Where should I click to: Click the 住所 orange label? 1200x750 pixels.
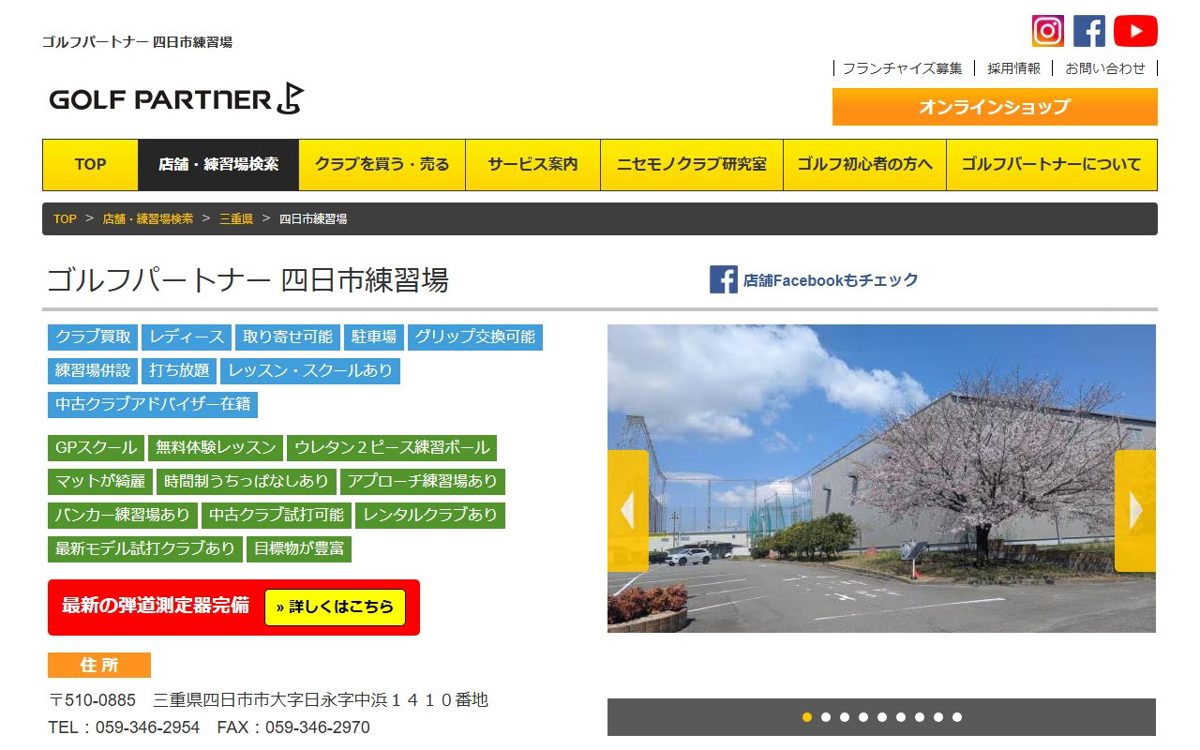[99, 665]
